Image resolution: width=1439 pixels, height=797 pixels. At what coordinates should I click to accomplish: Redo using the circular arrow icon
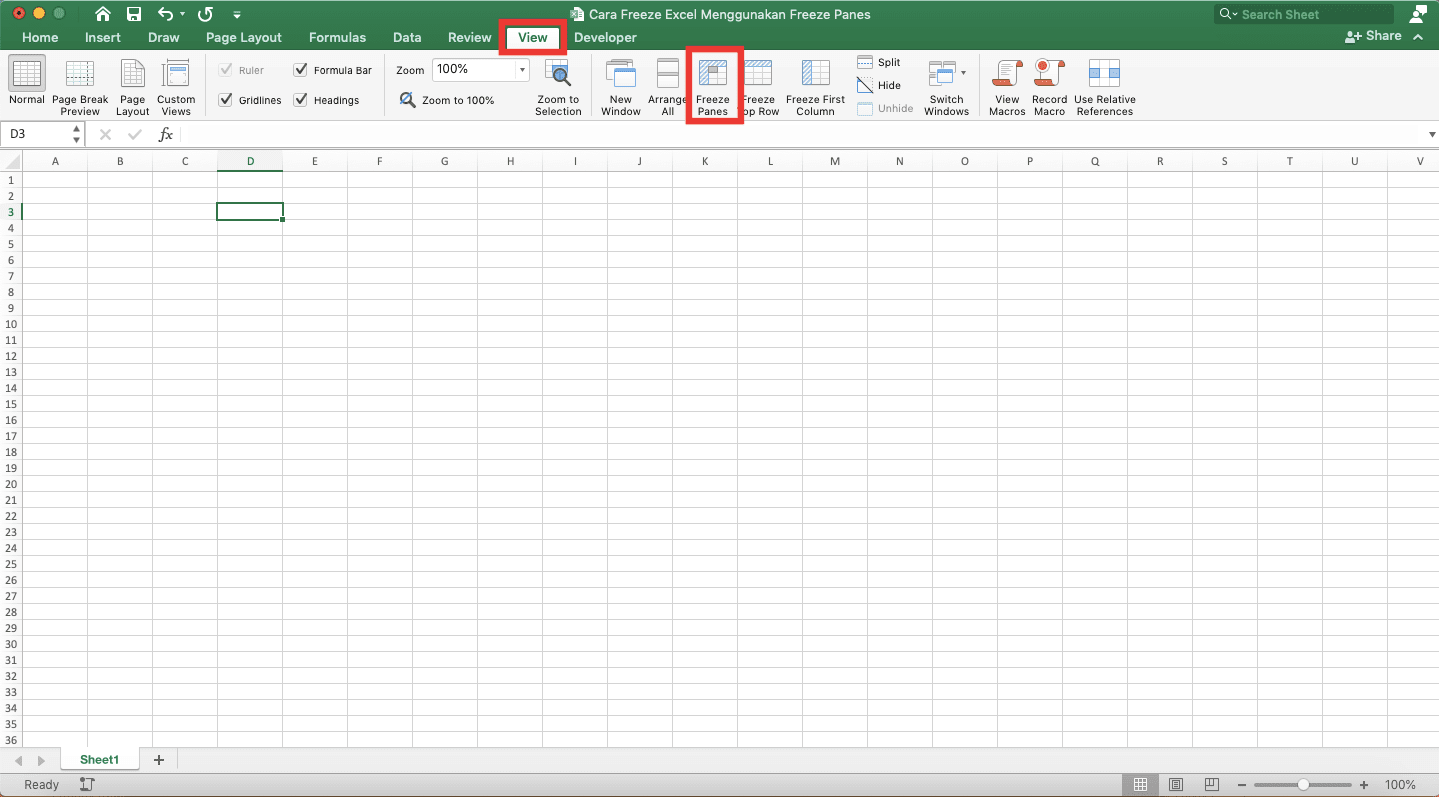pyautogui.click(x=205, y=14)
